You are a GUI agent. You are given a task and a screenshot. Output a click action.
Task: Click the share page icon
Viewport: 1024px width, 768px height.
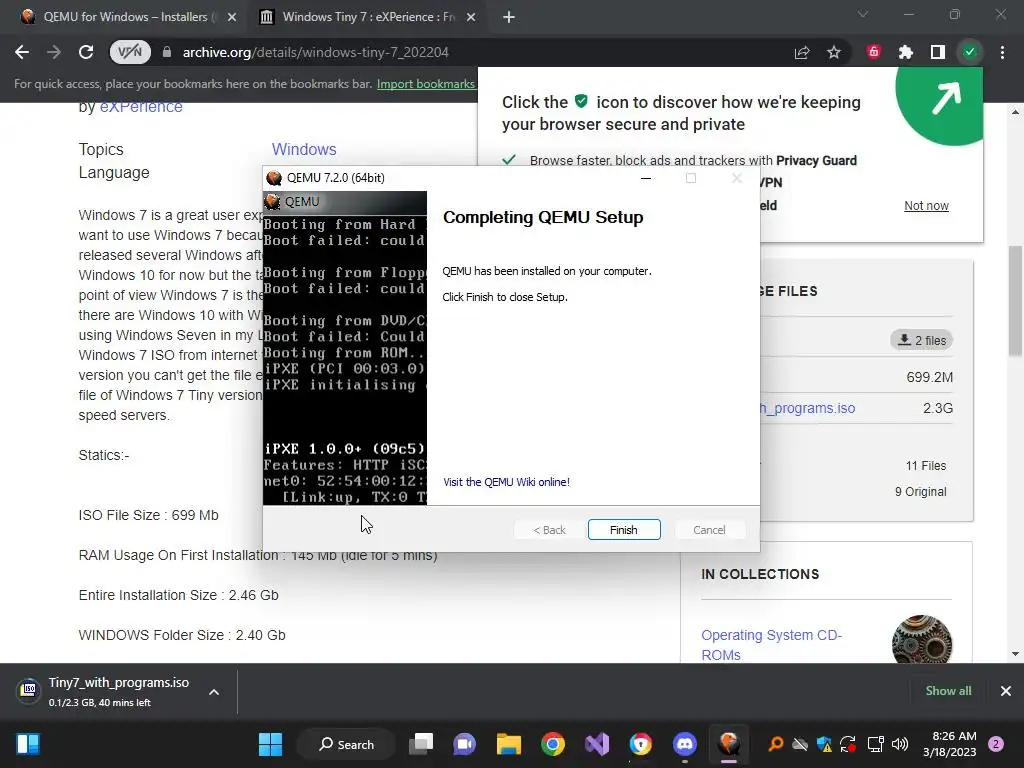(802, 52)
